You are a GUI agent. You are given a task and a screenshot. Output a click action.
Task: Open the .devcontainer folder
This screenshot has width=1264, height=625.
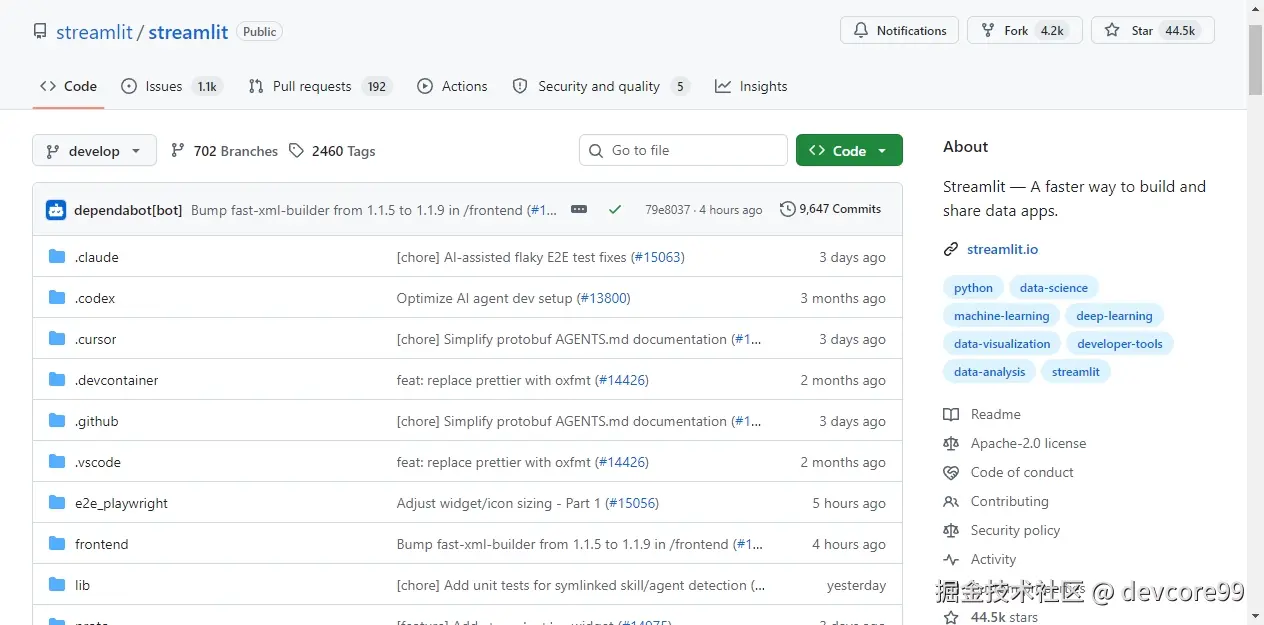coord(116,380)
